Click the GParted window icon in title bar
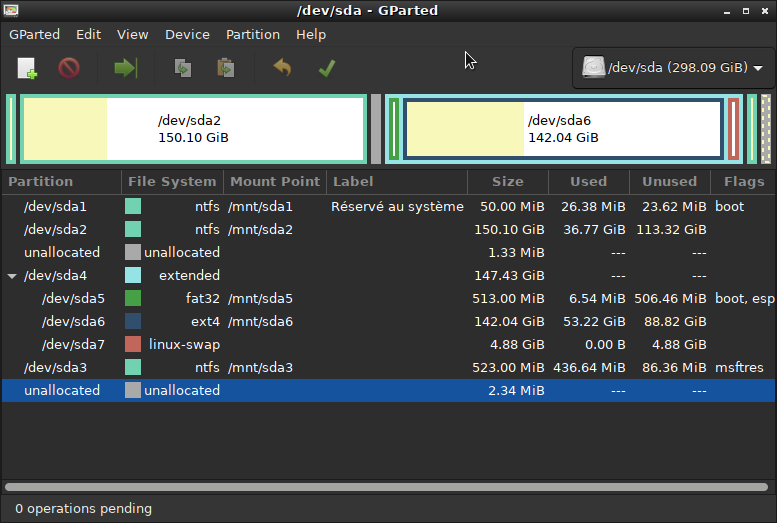 11,10
